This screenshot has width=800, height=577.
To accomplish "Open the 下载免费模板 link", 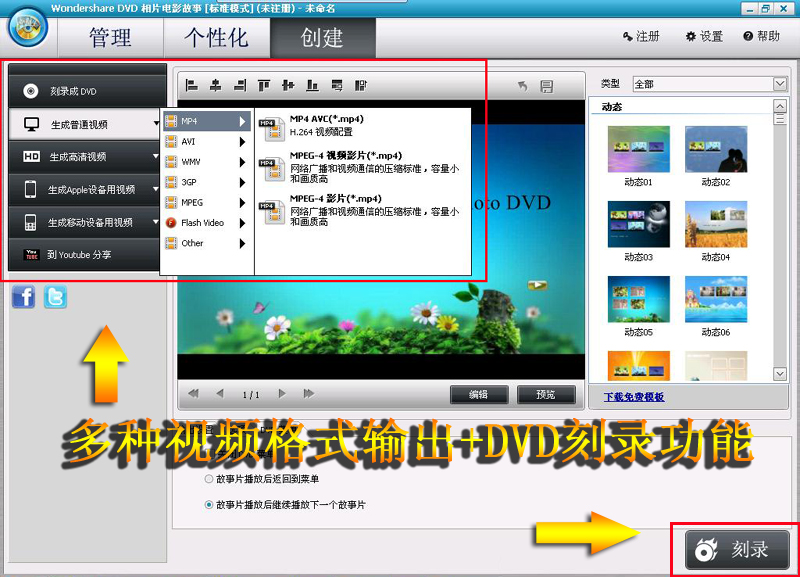I will click(x=634, y=397).
